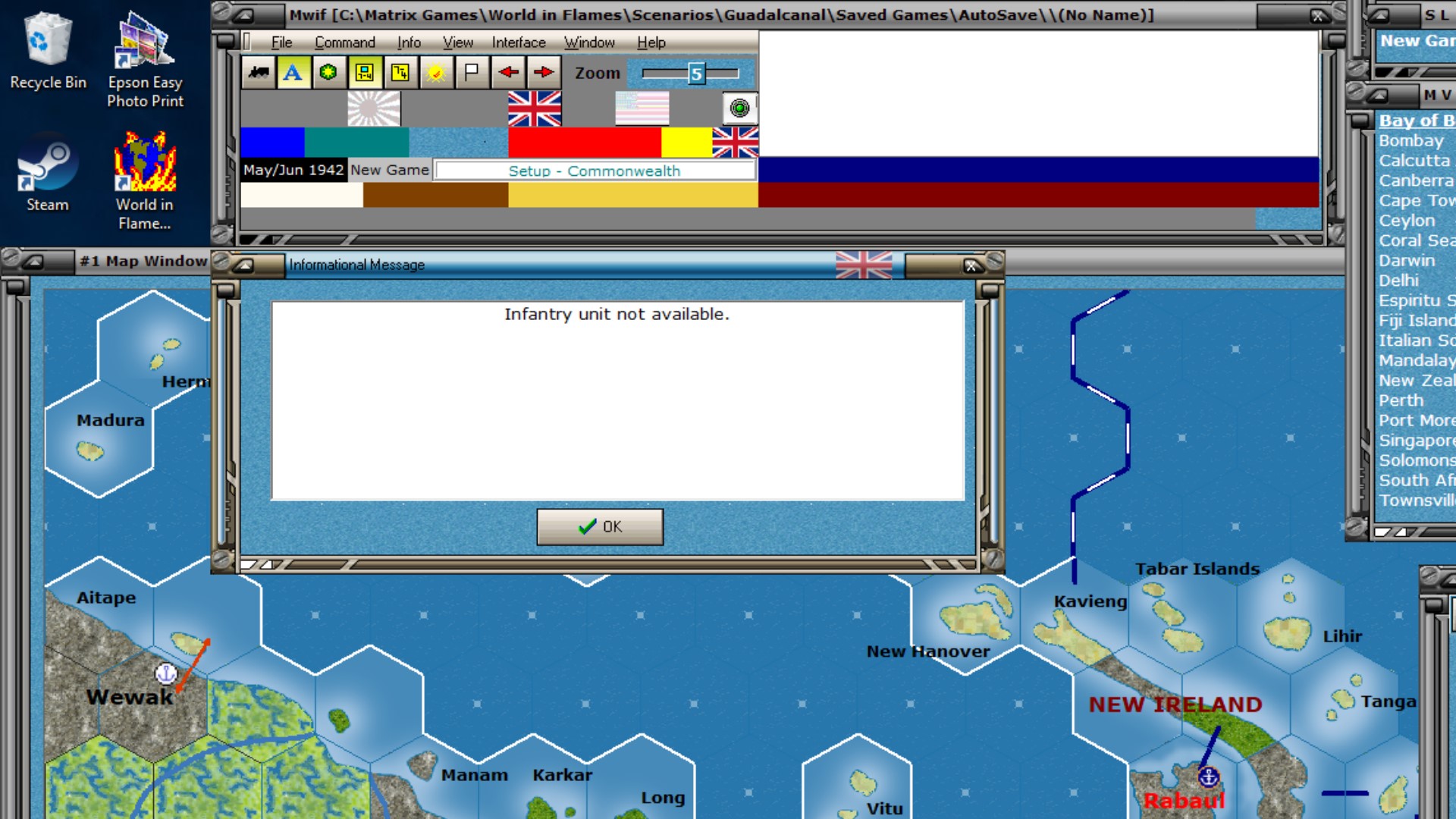Click the solid blue color bar segment

coord(272,142)
